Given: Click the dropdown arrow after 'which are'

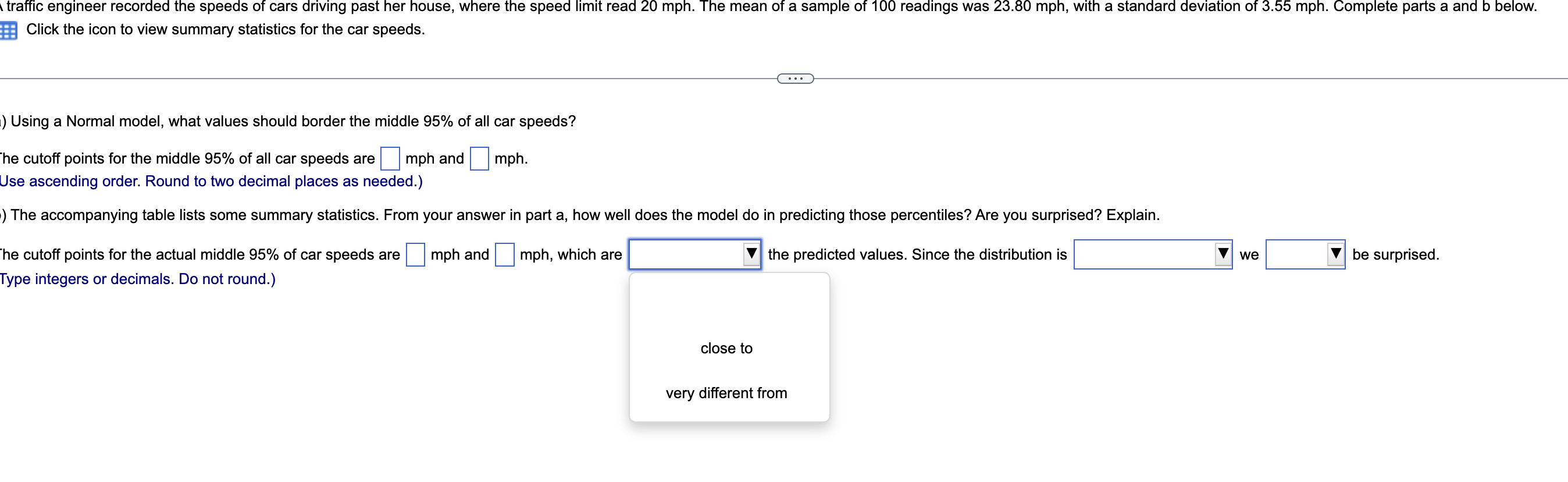Looking at the screenshot, I should point(751,255).
